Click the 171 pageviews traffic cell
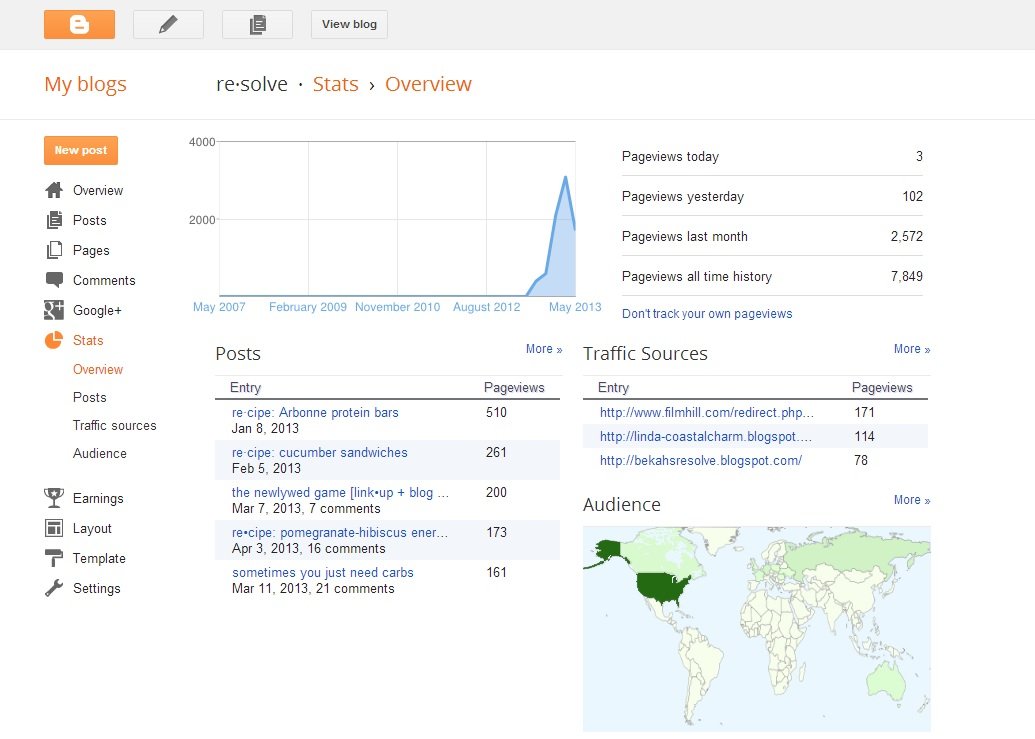Screen dimensions: 1035x739 tap(864, 412)
